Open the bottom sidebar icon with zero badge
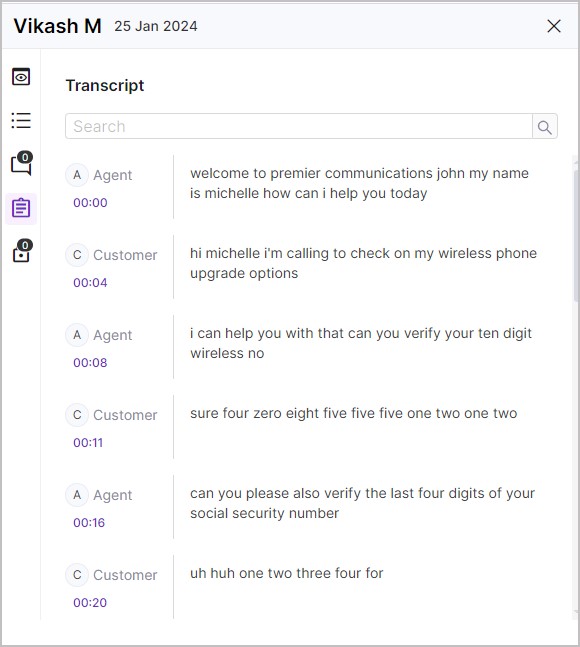This screenshot has width=580, height=647. click(x=22, y=251)
